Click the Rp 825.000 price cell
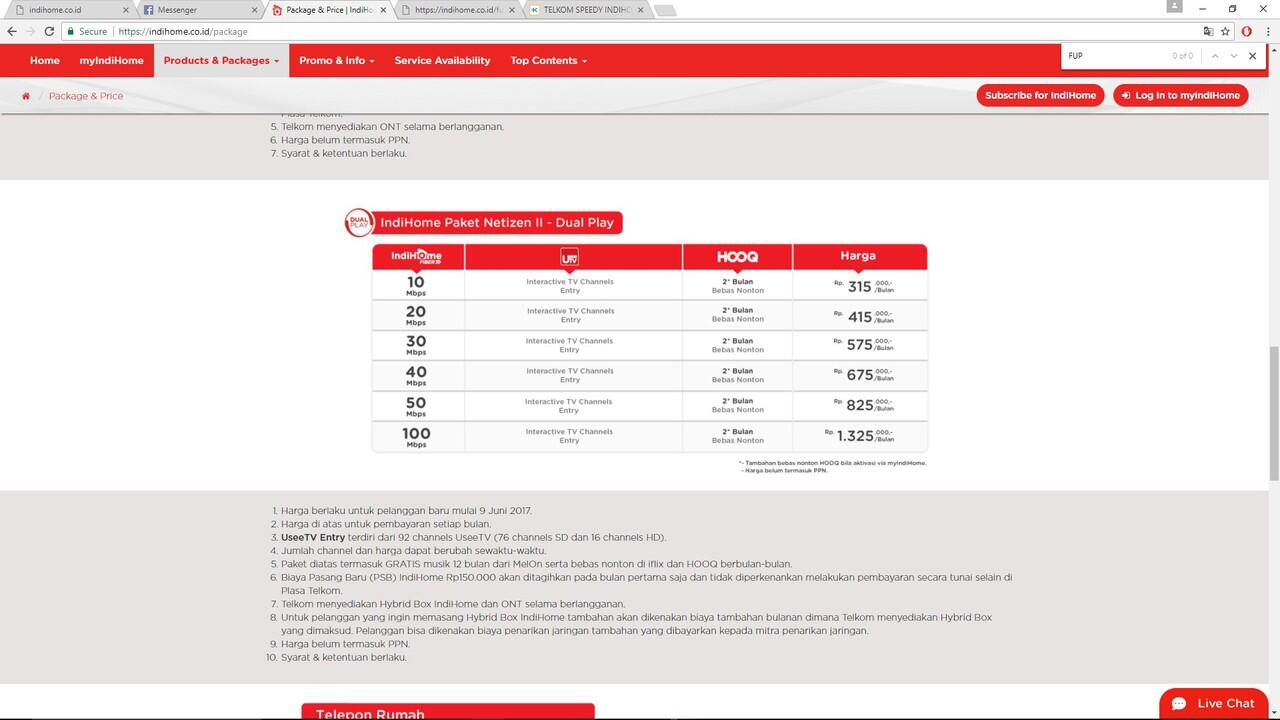This screenshot has height=720, width=1280. (860, 406)
